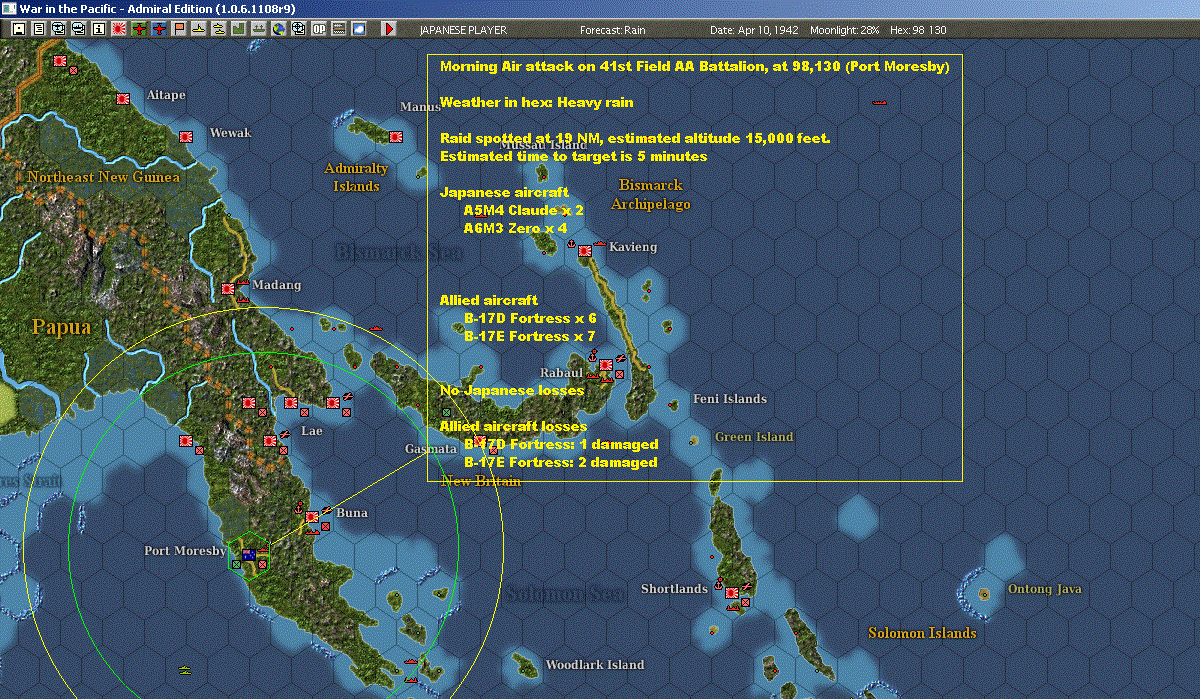Click the Forecast: Rain status text
Image resolution: width=1200 pixels, height=699 pixels.
(x=613, y=29)
